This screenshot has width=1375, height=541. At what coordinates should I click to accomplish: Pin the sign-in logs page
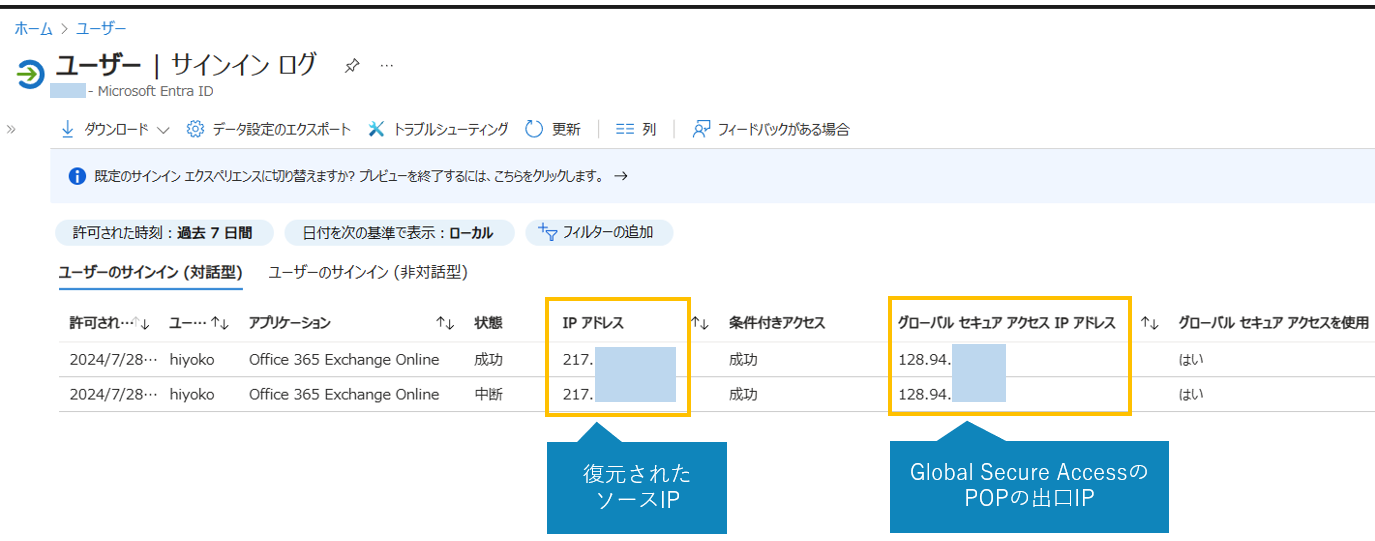[x=351, y=66]
